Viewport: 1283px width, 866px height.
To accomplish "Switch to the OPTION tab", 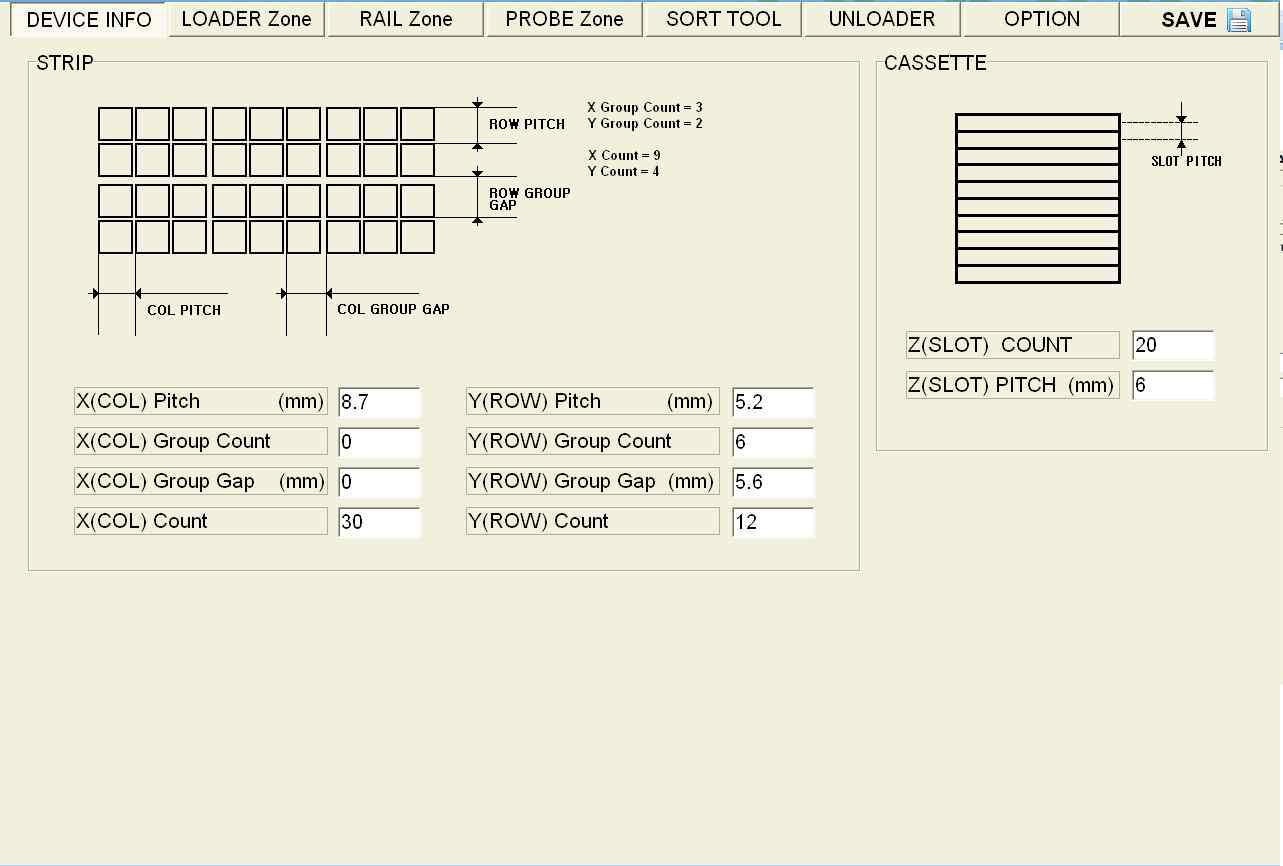I will 1041,19.
